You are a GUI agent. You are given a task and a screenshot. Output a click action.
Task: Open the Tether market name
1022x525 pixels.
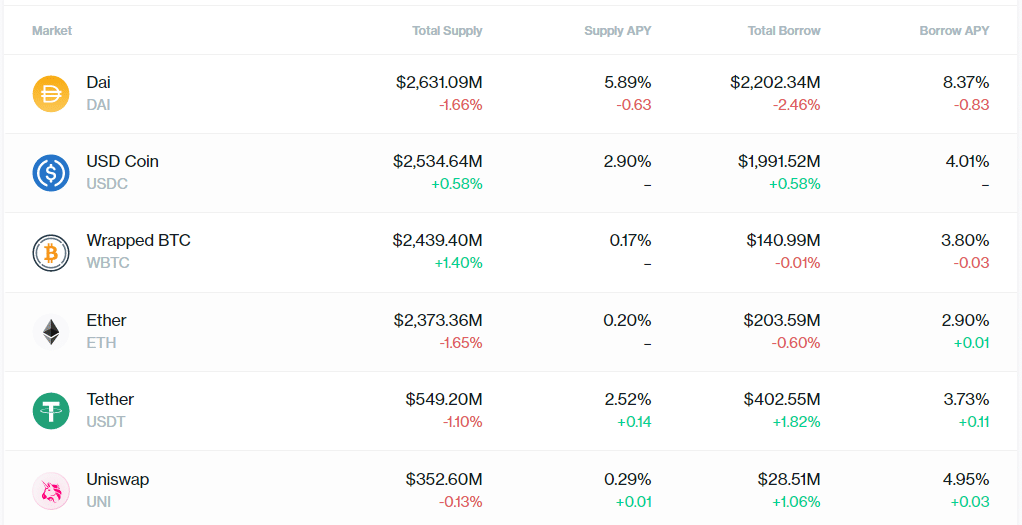(110, 399)
